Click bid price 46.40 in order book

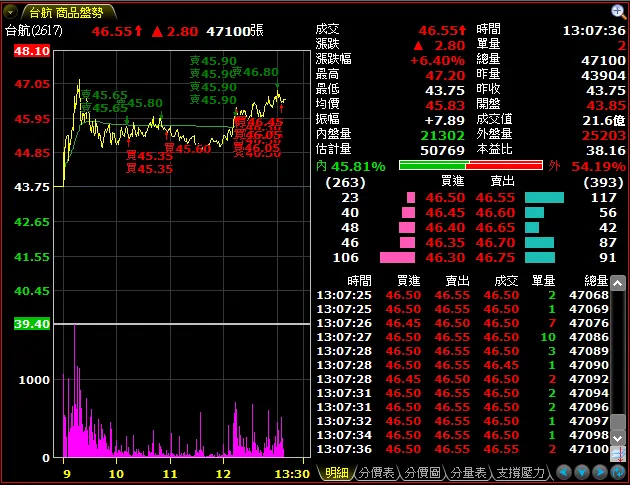tap(445, 227)
